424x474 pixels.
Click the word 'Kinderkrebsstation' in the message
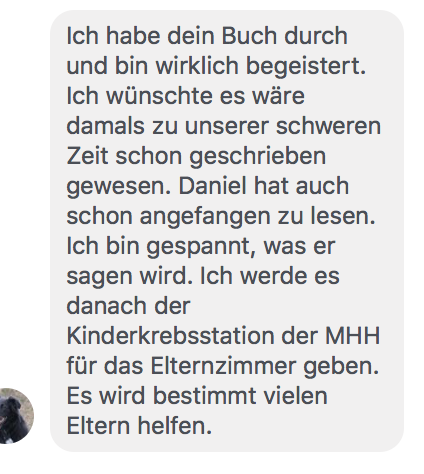point(171,336)
